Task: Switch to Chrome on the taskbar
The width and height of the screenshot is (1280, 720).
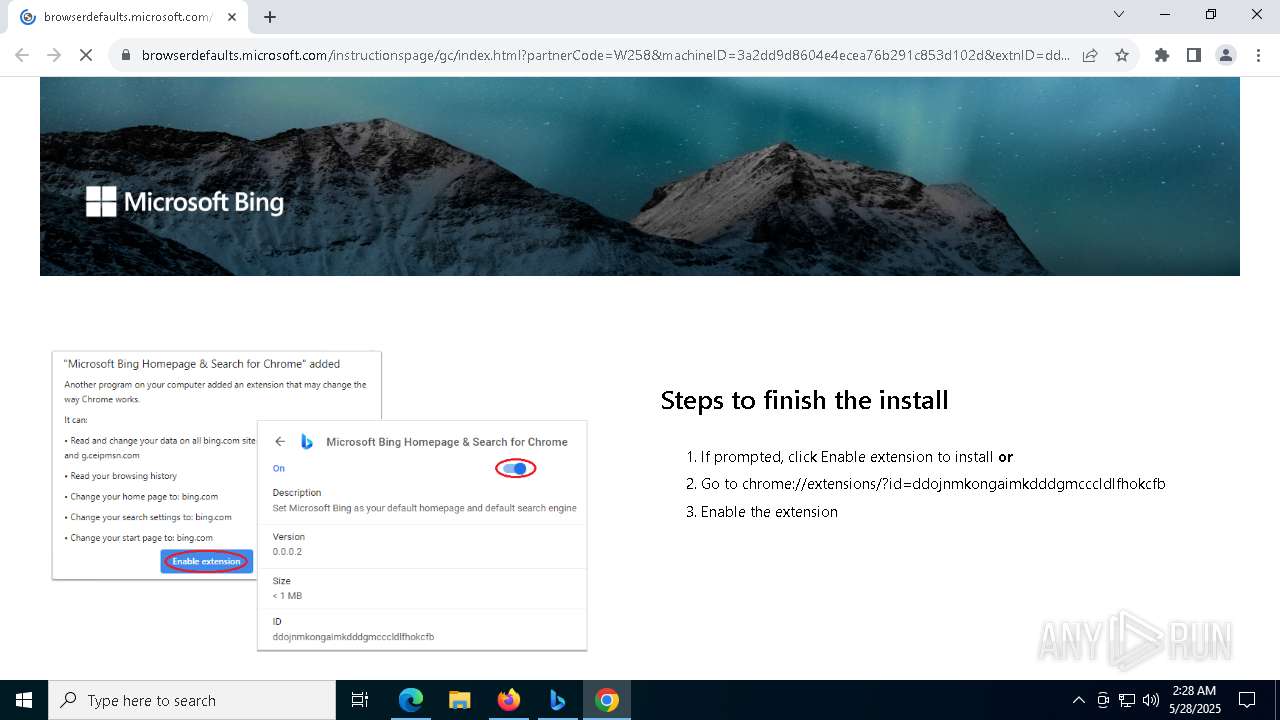Action: tap(607, 700)
